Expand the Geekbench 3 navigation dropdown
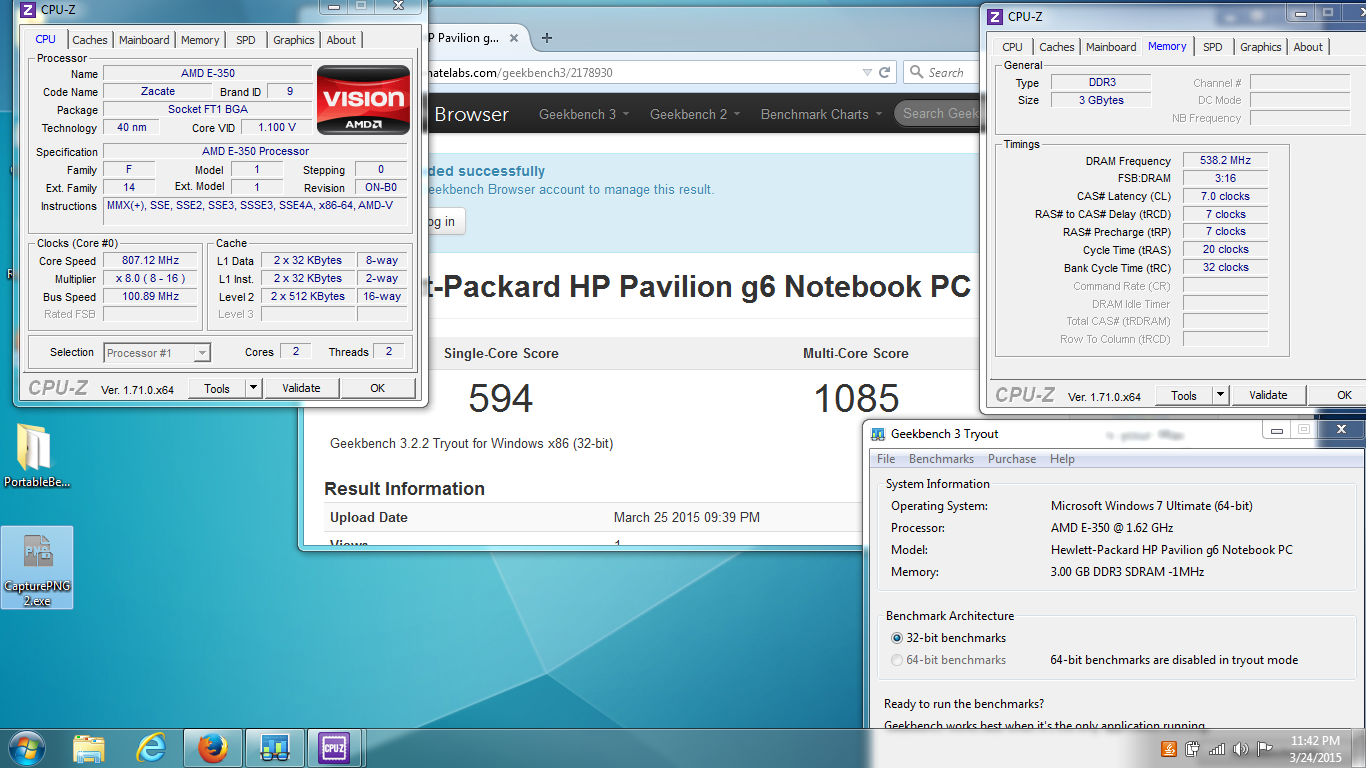Screen dimensions: 1366x768 pos(585,114)
